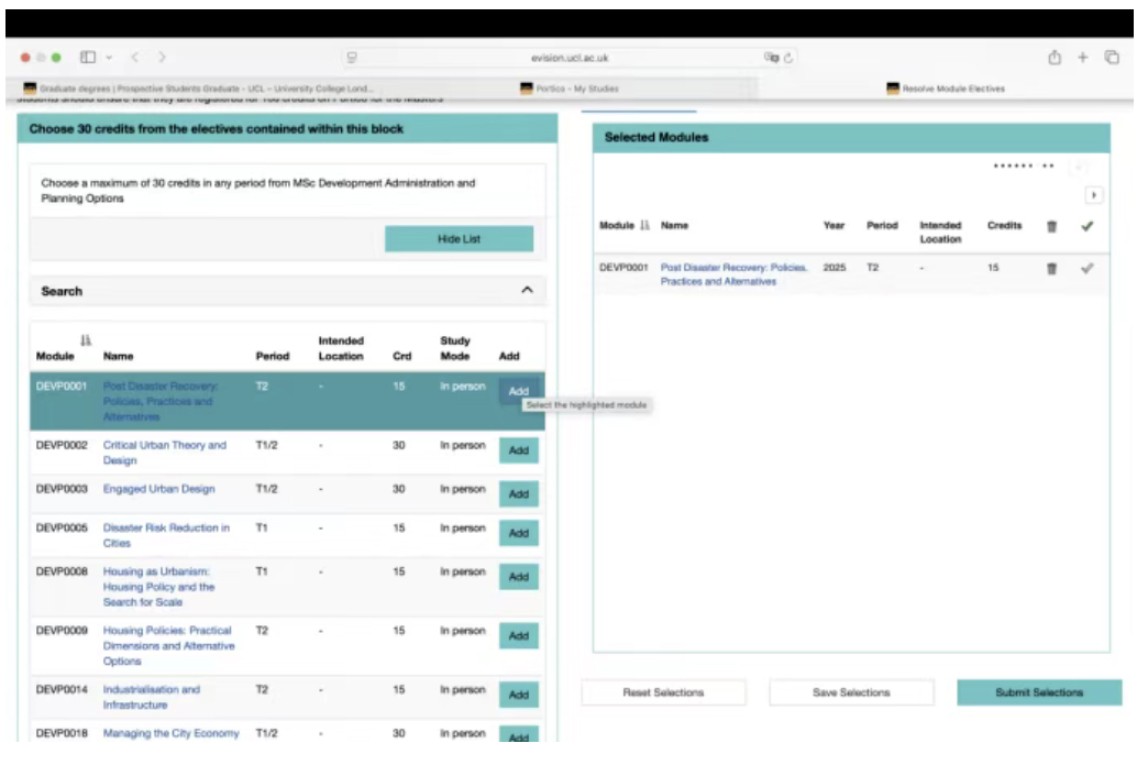Click the trash icon in Selected Modules header
Screen dimensions: 1140x781
[x=1051, y=227]
